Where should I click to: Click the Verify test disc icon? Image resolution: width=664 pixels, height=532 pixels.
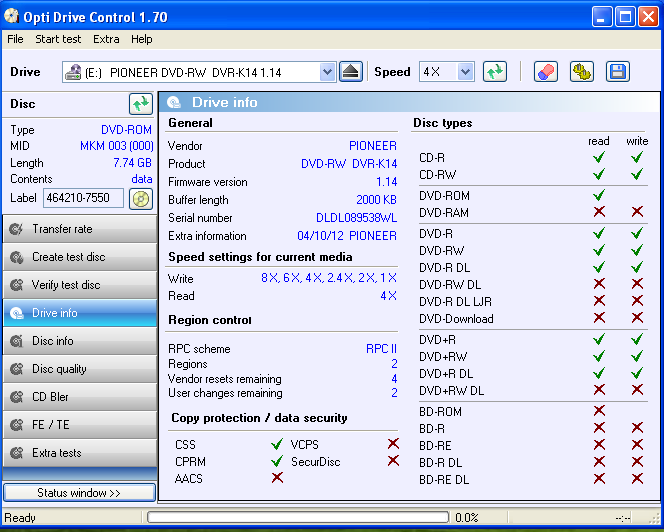(x=16, y=285)
